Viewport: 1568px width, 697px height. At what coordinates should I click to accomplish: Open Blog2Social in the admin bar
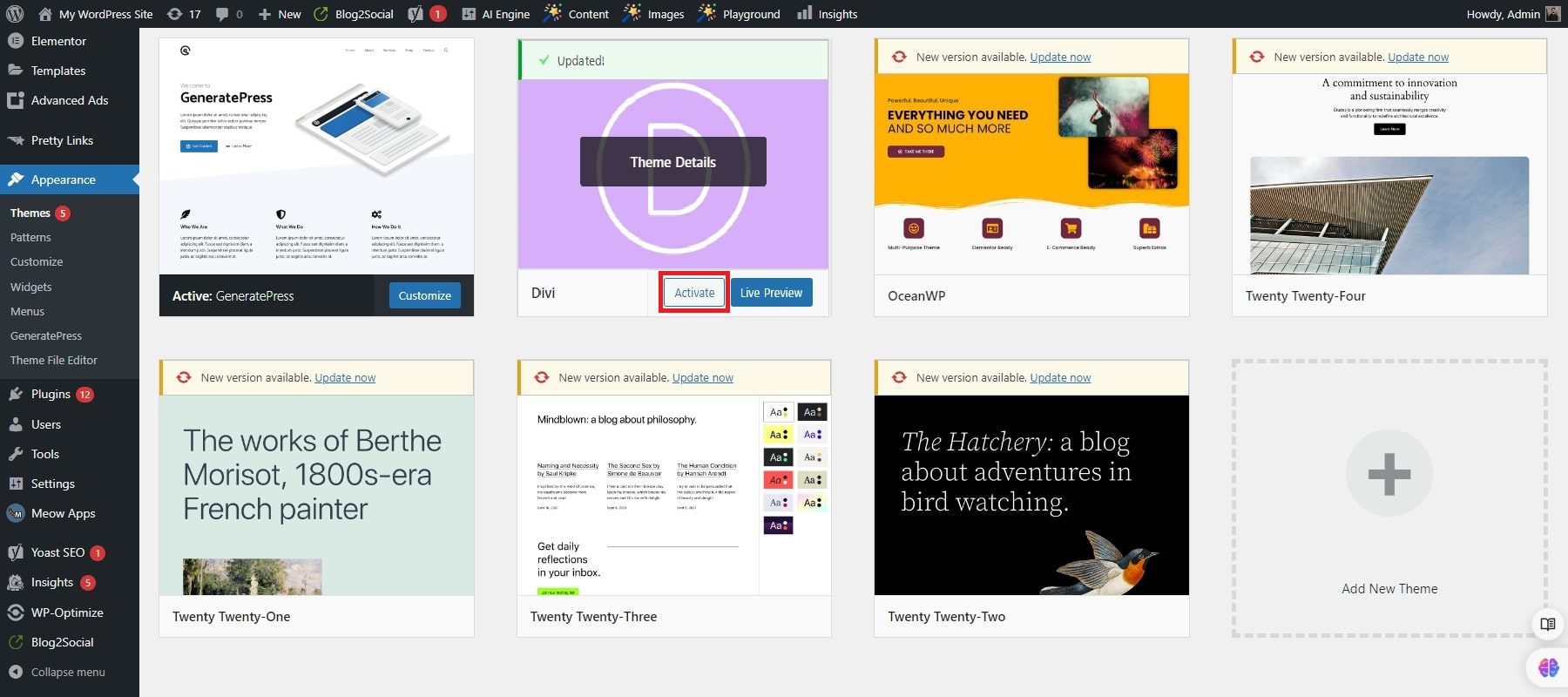click(354, 14)
